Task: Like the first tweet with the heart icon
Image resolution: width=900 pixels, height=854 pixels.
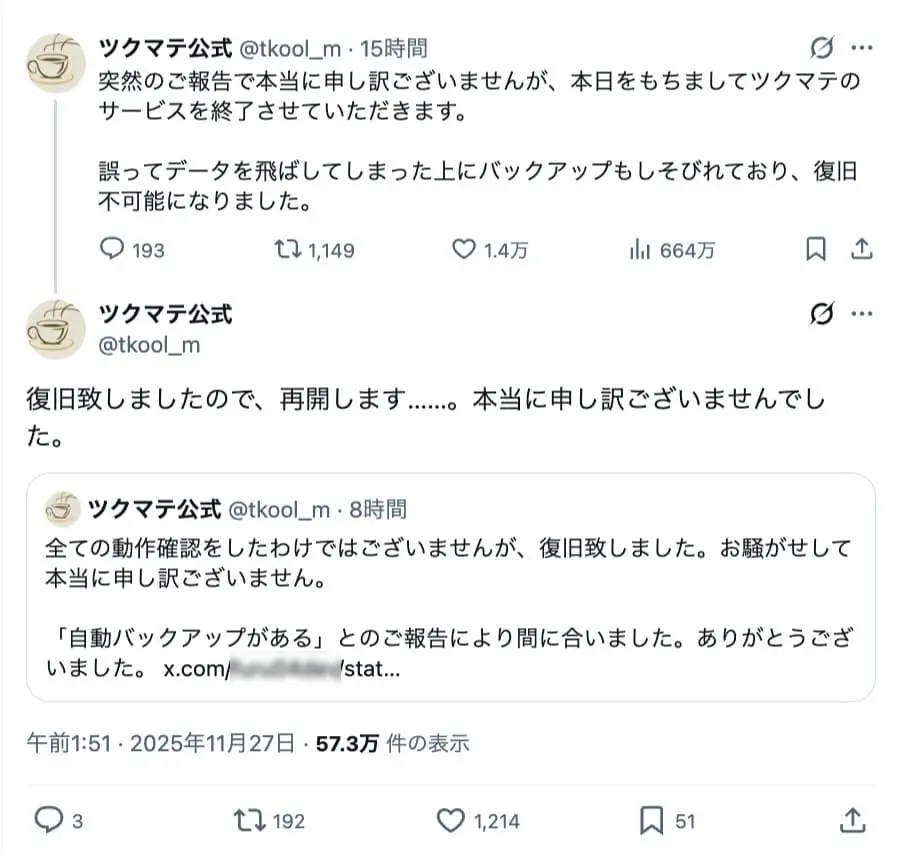Action: point(462,250)
